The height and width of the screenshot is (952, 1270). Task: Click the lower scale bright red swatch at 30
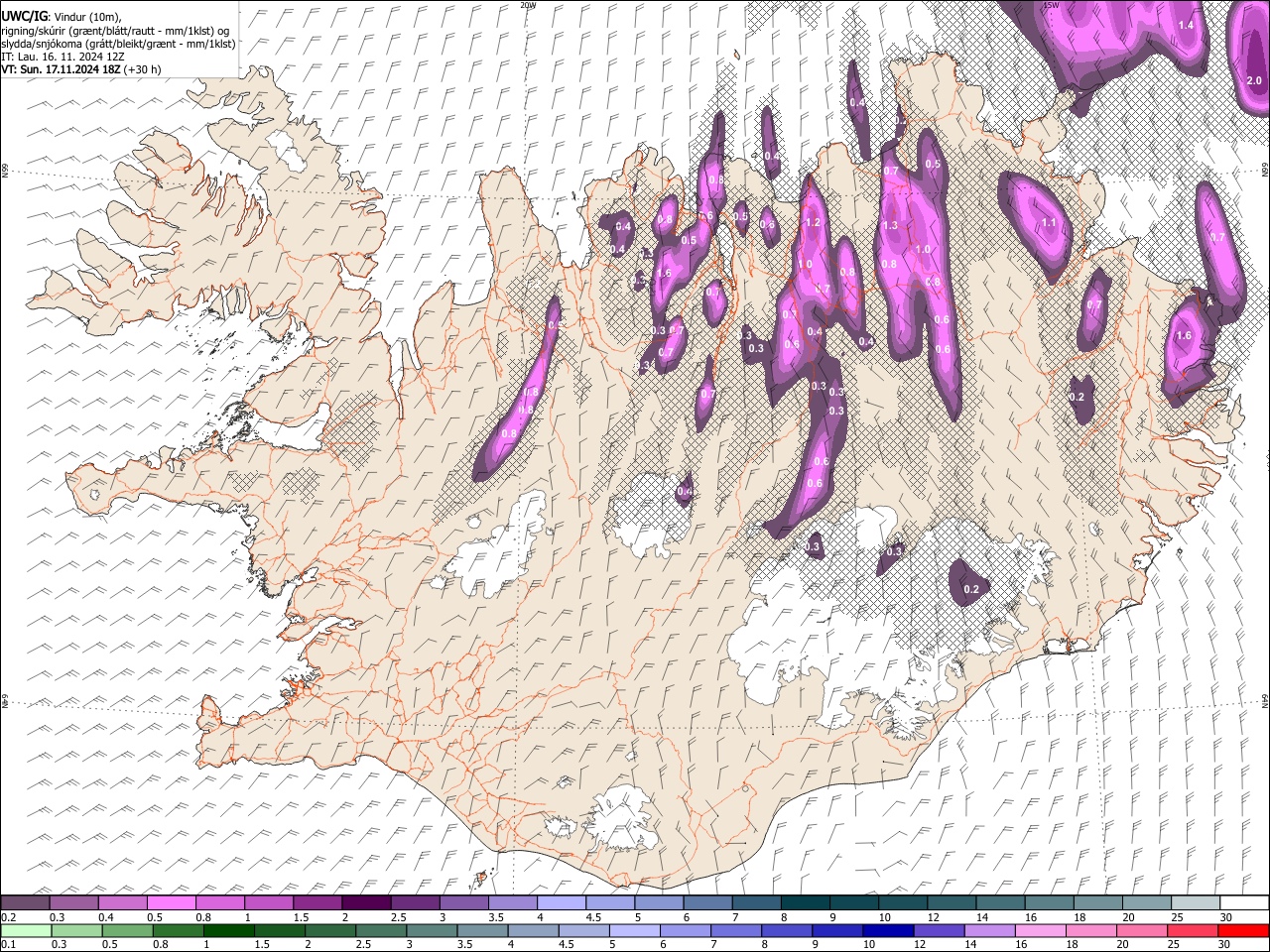click(x=1243, y=930)
